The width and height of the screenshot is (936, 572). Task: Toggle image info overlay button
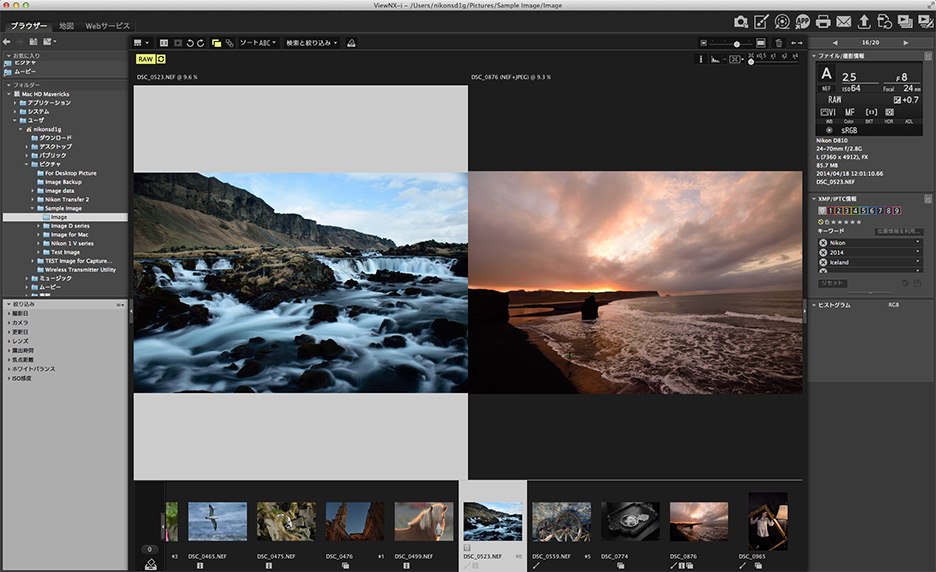[701, 59]
